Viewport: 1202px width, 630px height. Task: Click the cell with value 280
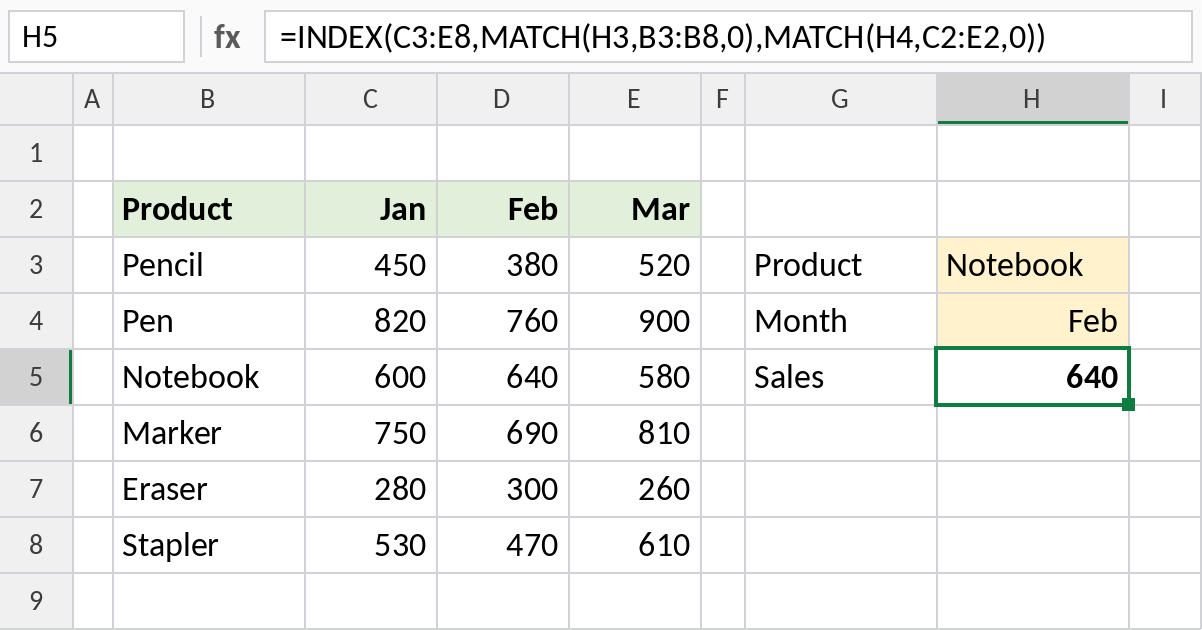371,489
